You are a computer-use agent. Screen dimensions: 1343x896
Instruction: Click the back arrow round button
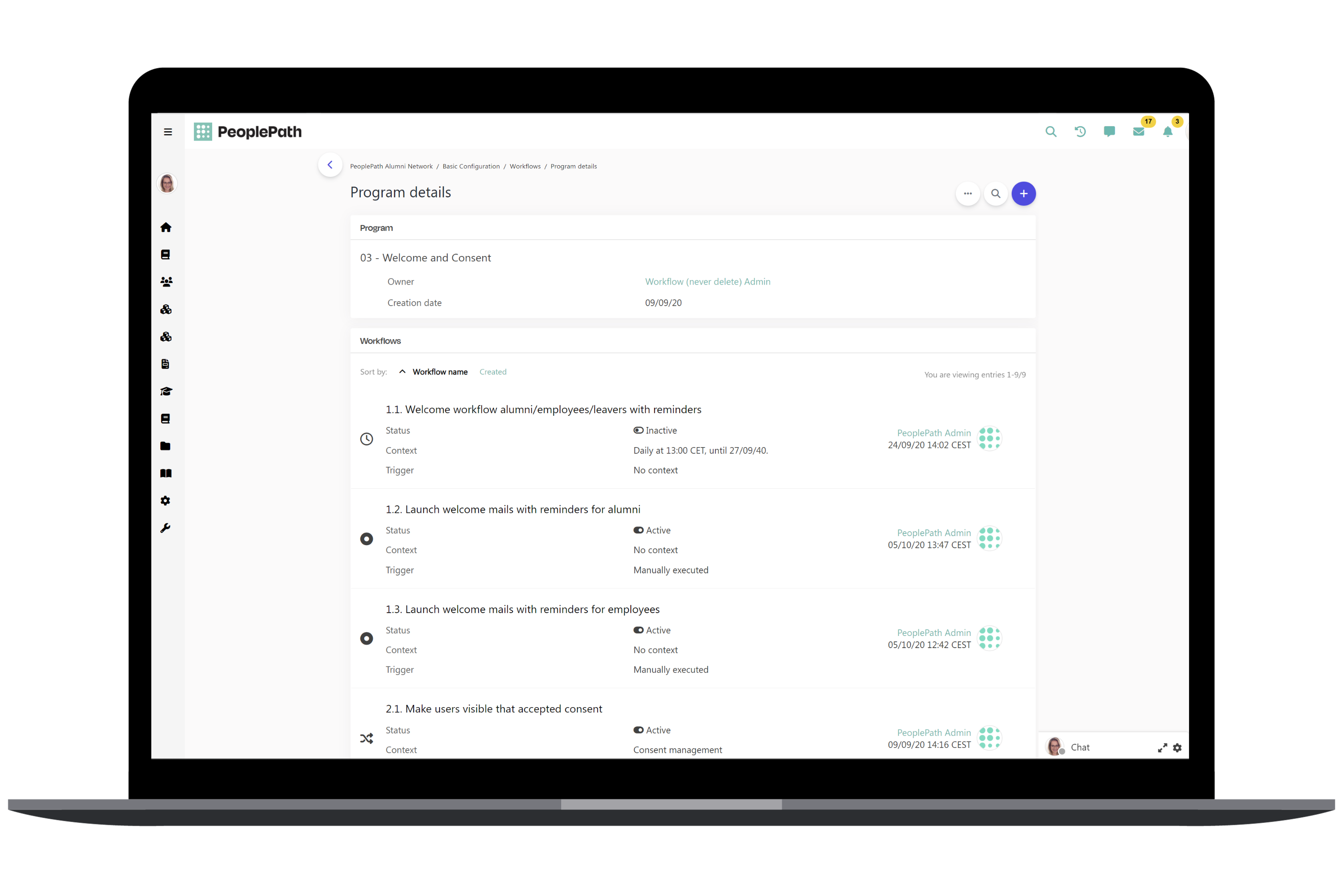pyautogui.click(x=330, y=165)
